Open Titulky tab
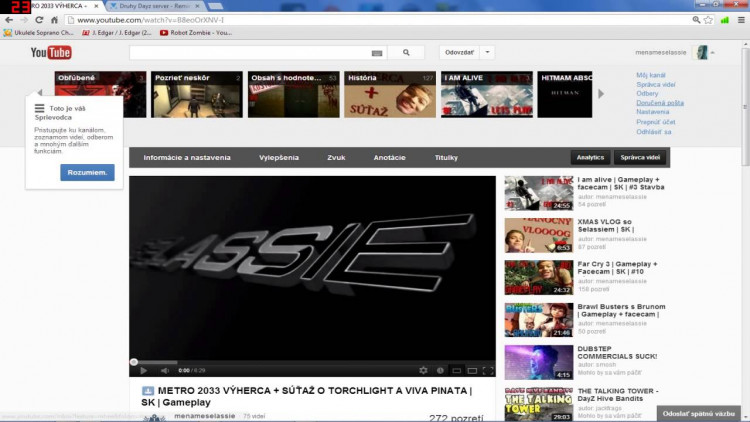This screenshot has width=750, height=422. pyautogui.click(x=446, y=157)
